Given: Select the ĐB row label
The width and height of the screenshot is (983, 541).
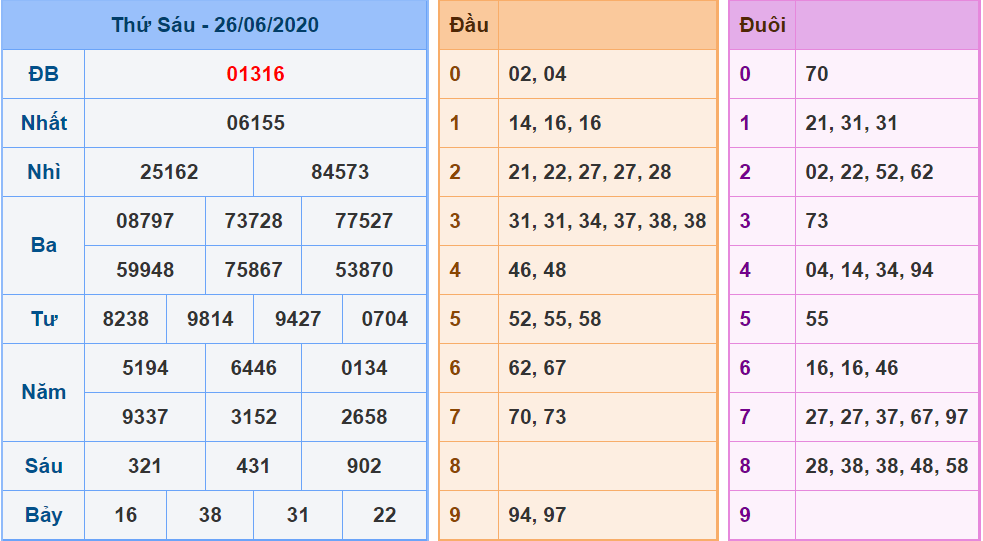Looking at the screenshot, I should click(x=44, y=74).
